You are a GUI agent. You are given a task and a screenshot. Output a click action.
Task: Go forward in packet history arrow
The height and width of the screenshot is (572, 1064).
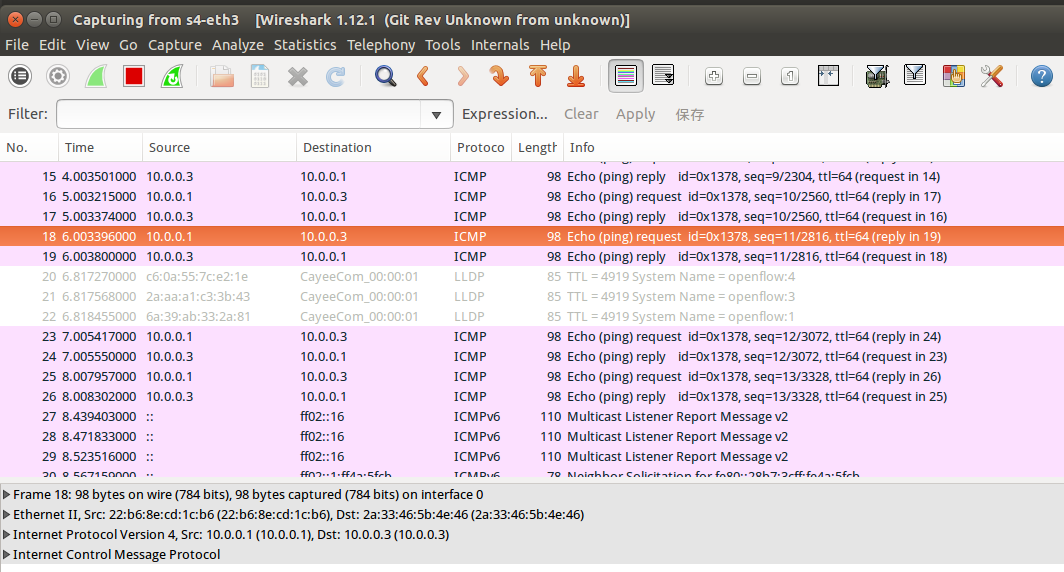[x=462, y=76]
